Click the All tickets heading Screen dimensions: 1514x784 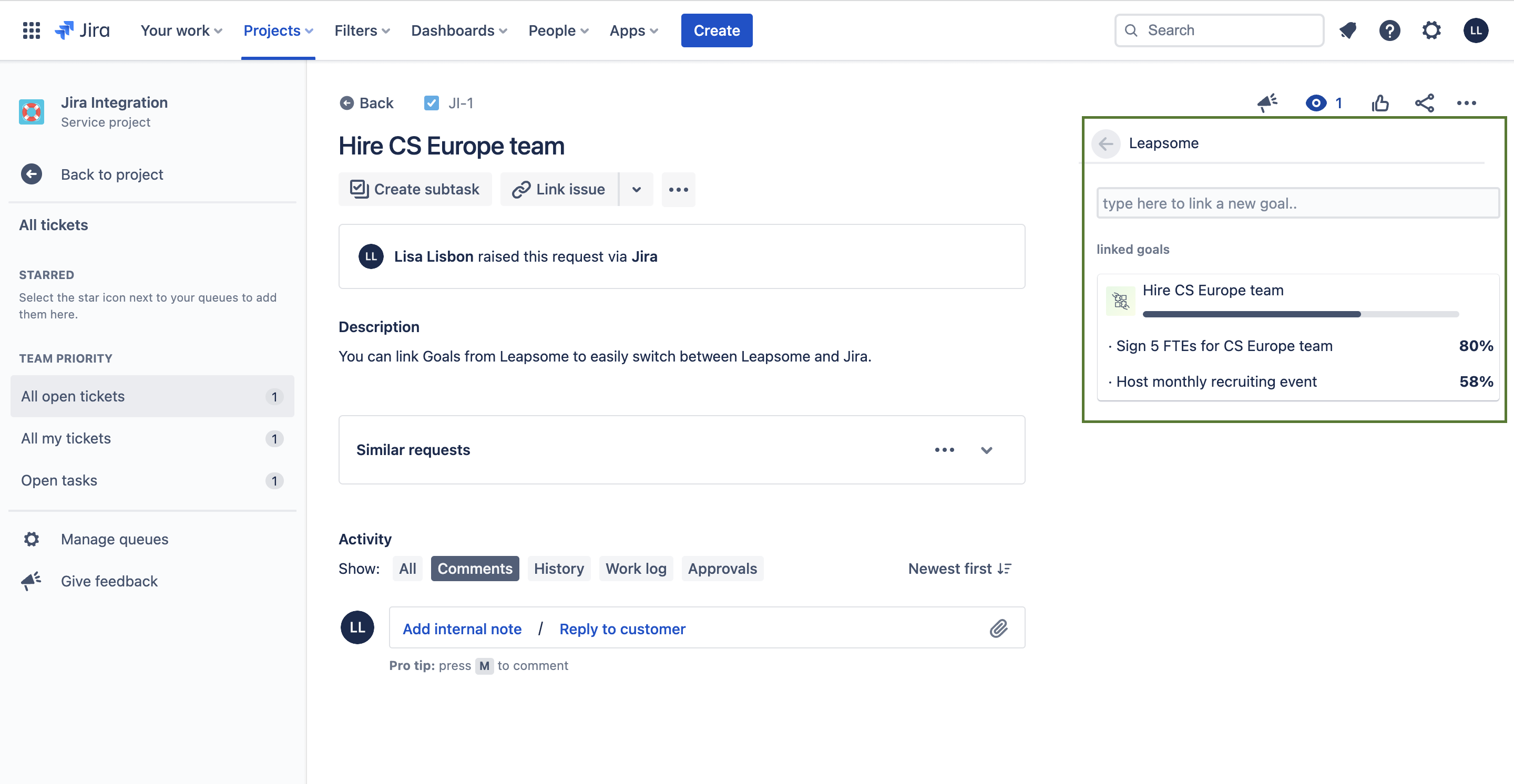point(54,225)
